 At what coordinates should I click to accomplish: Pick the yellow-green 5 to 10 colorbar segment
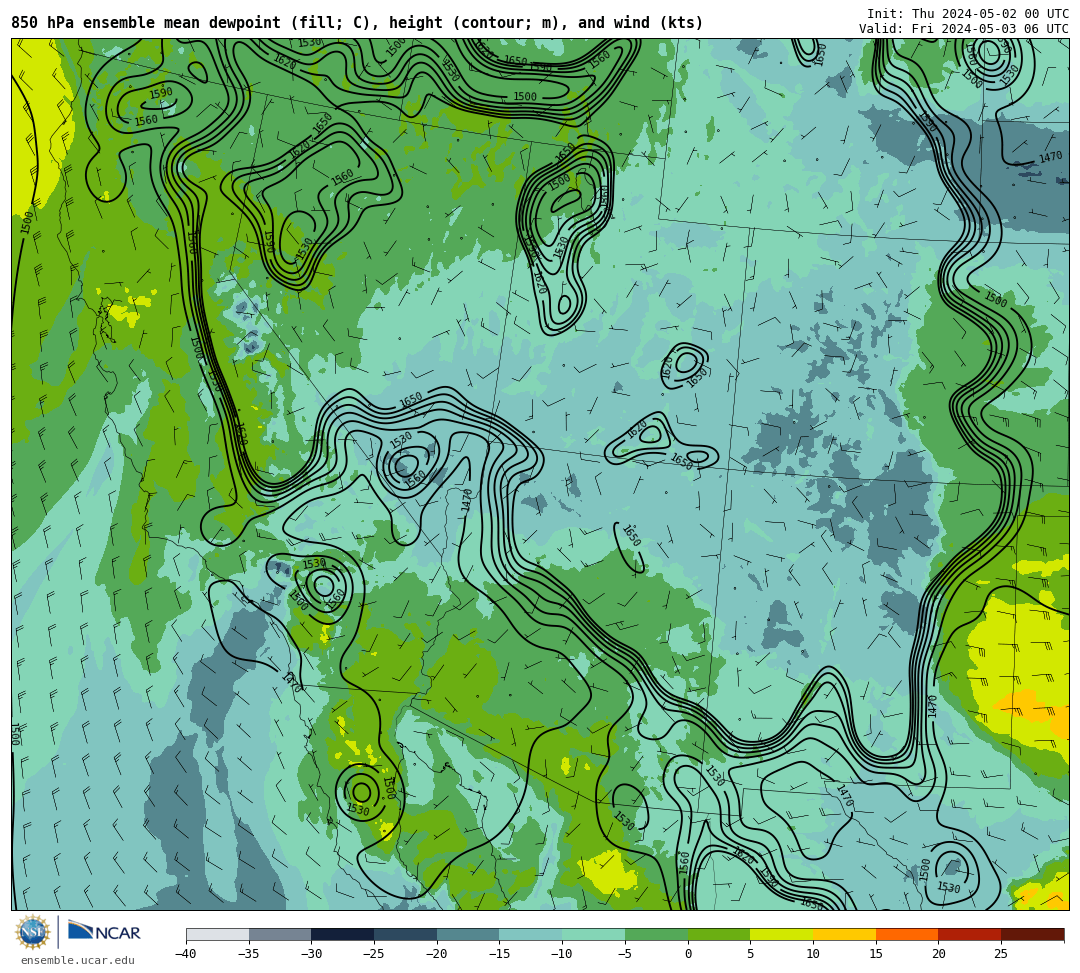pos(782,935)
